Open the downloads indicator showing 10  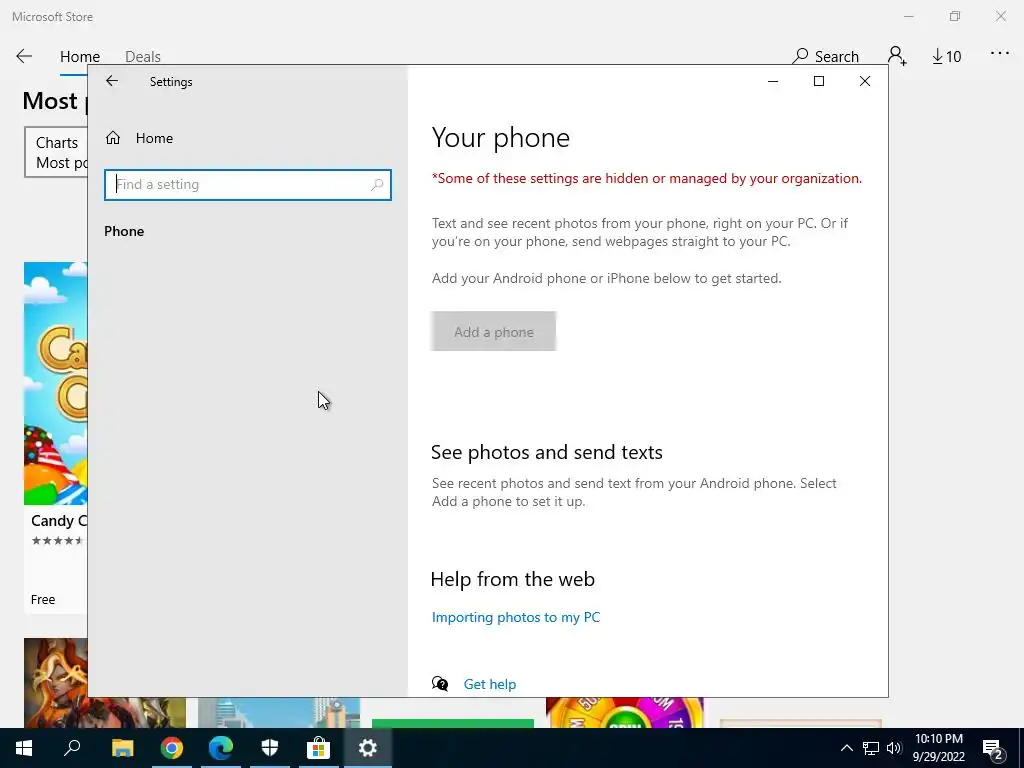[x=947, y=57]
